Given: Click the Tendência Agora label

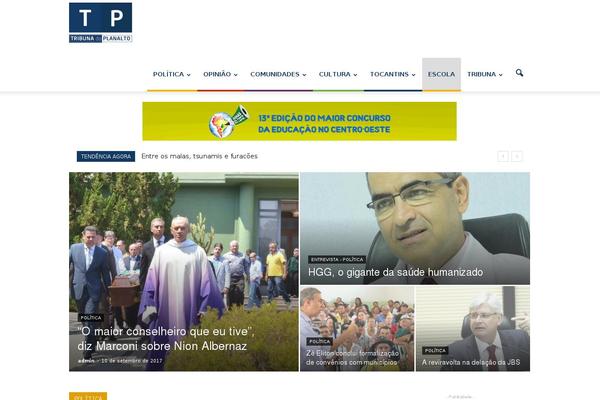Looking at the screenshot, I should [106, 156].
